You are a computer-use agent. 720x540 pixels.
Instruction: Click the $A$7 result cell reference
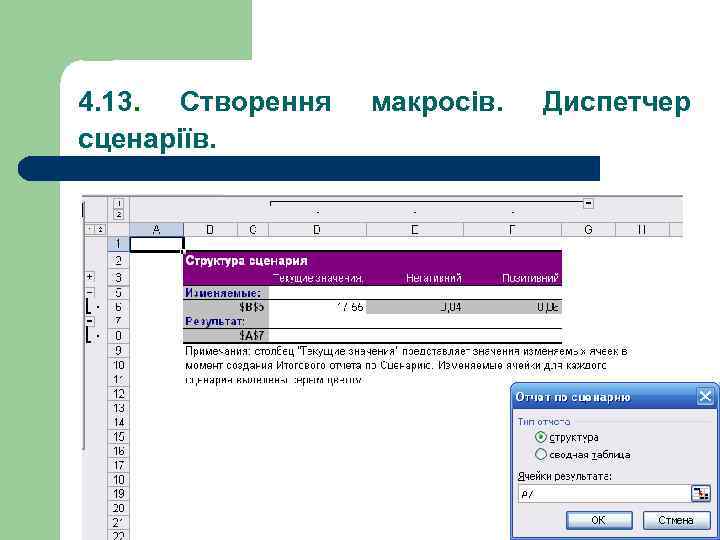click(x=226, y=335)
